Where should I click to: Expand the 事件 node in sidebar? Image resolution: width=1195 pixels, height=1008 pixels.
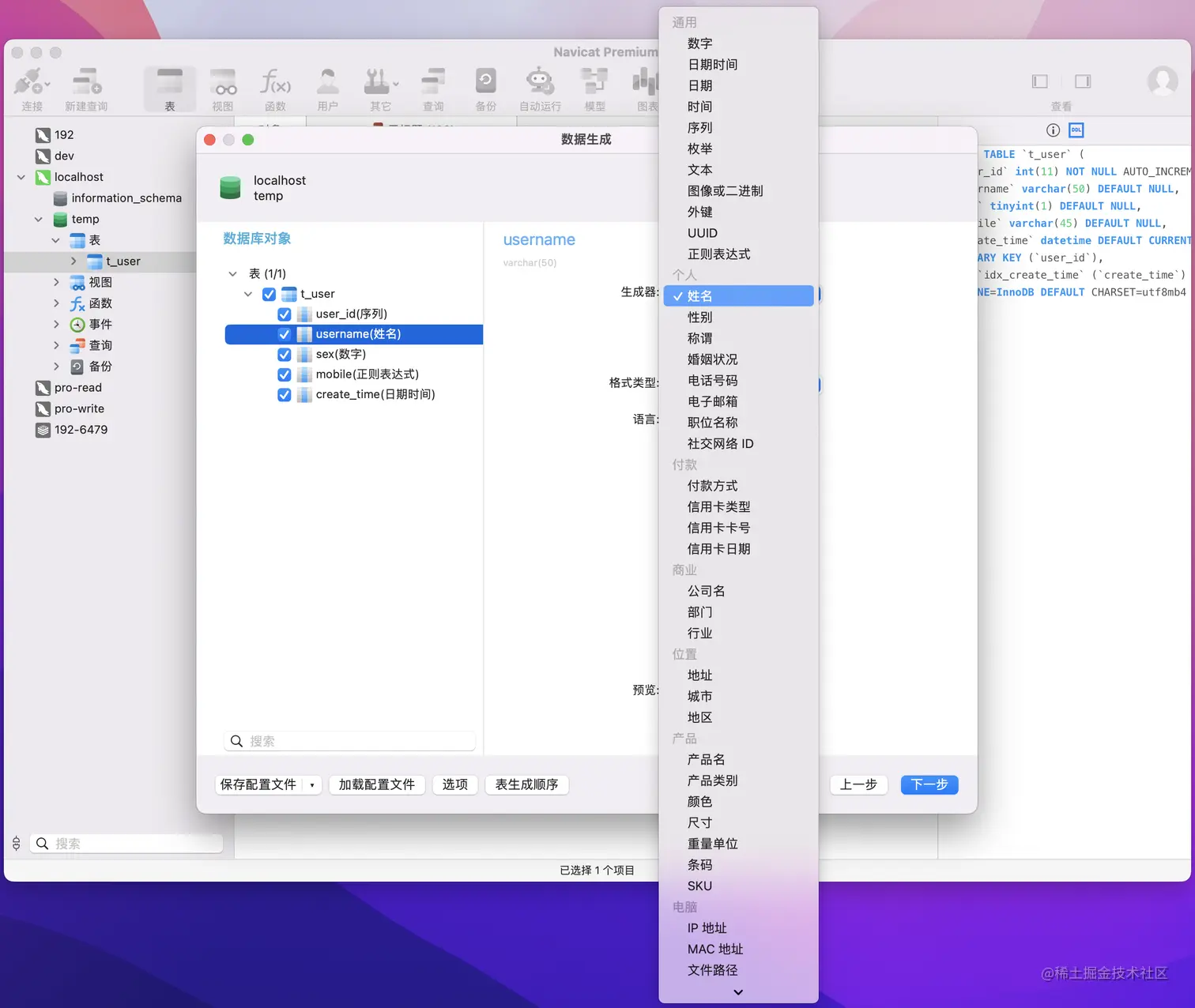pyautogui.click(x=56, y=325)
